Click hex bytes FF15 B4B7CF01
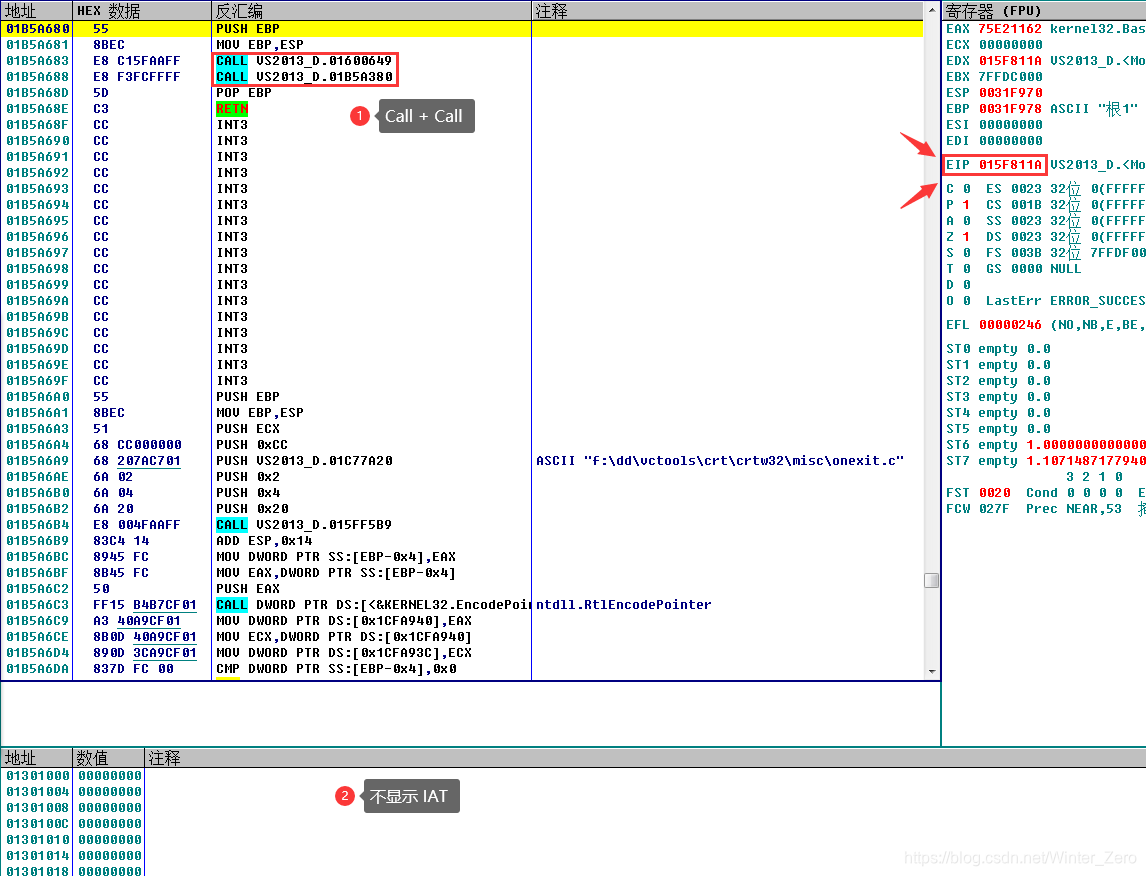 tap(144, 605)
